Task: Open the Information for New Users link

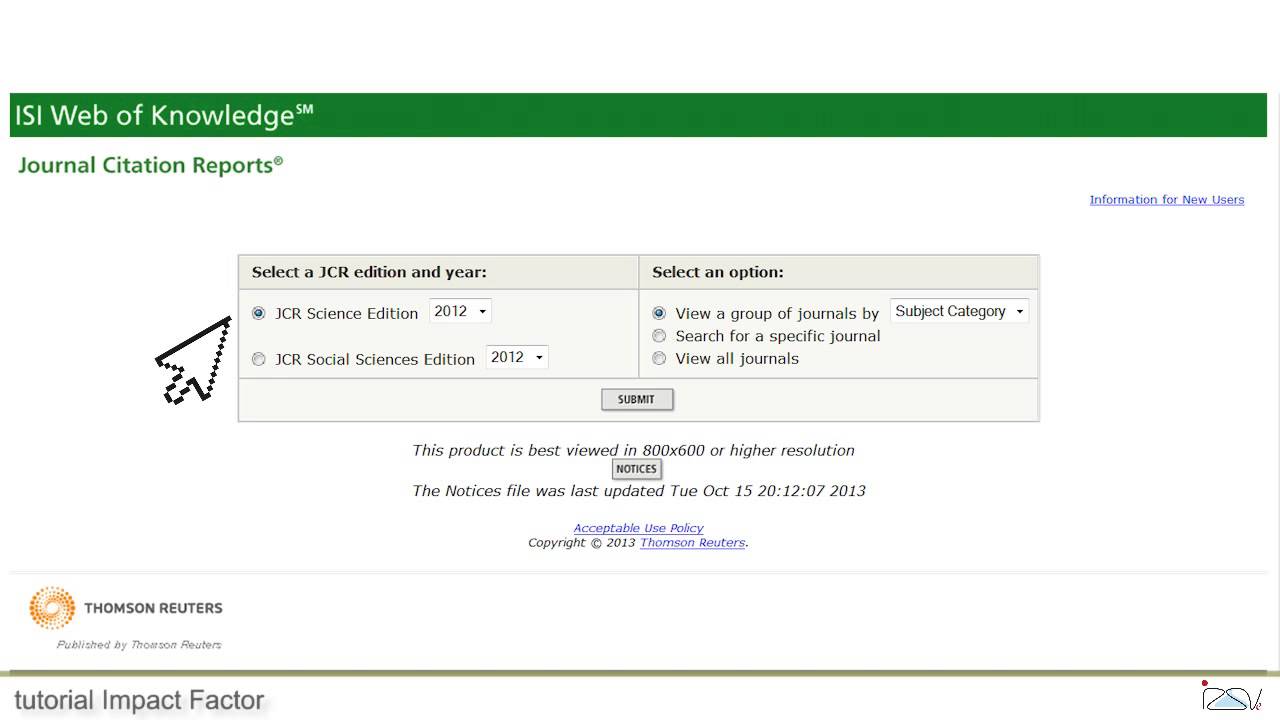Action: [1167, 200]
